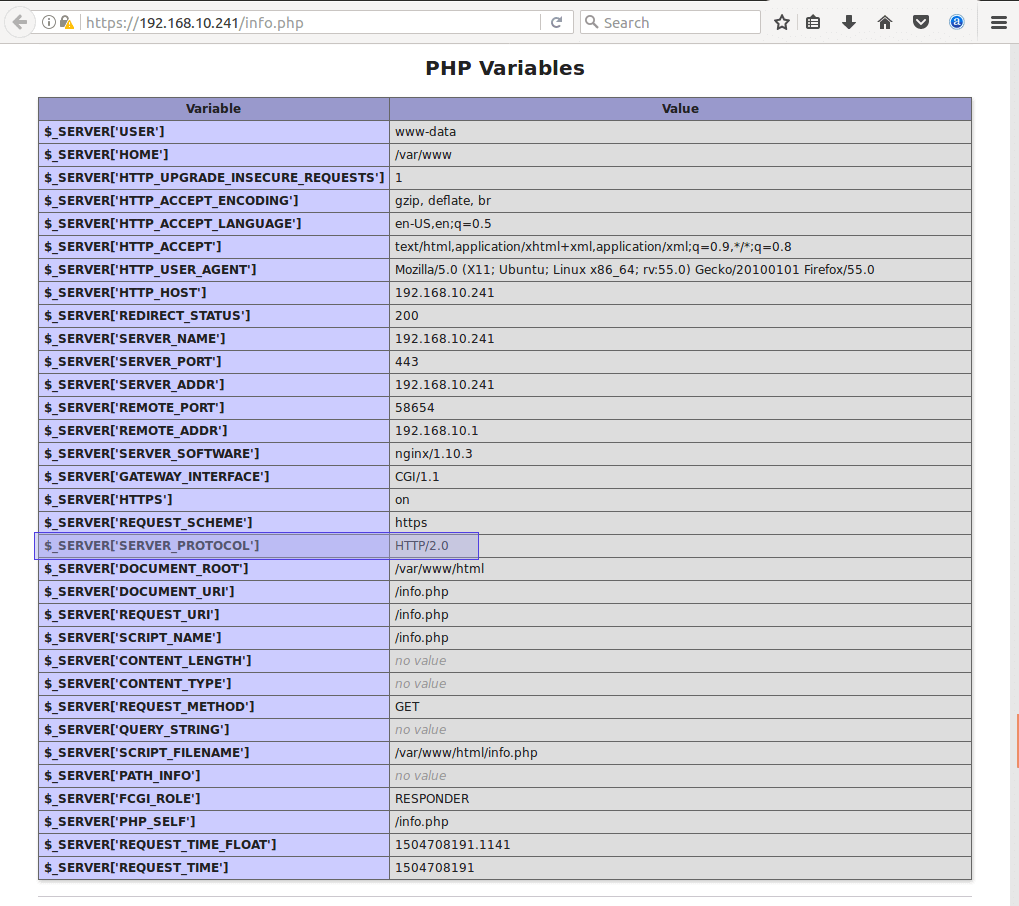Select $_SERVER['SERVER_ADDR'] variable name

[x=134, y=385]
